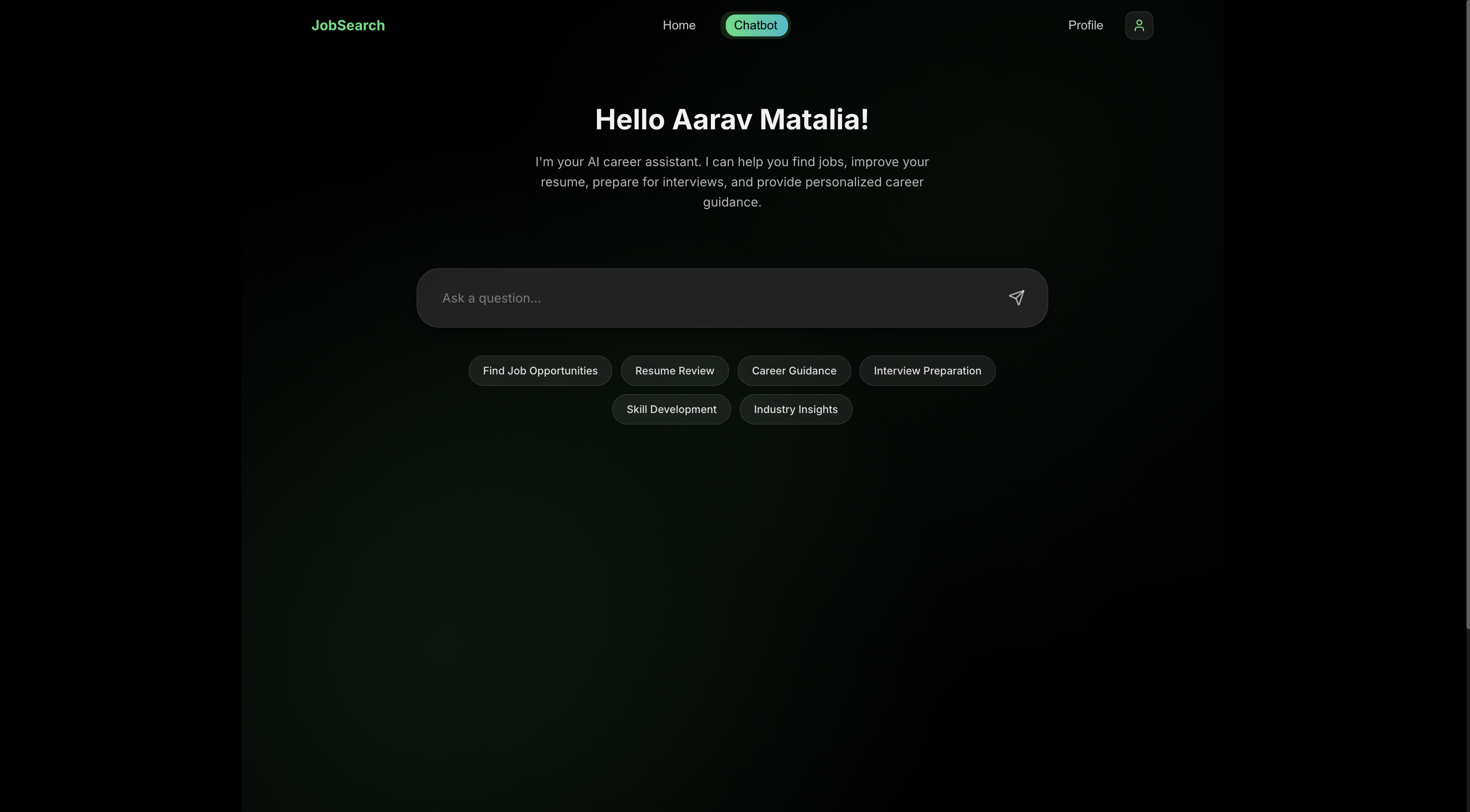Choose the Skill Development suggestion

pyautogui.click(x=671, y=409)
